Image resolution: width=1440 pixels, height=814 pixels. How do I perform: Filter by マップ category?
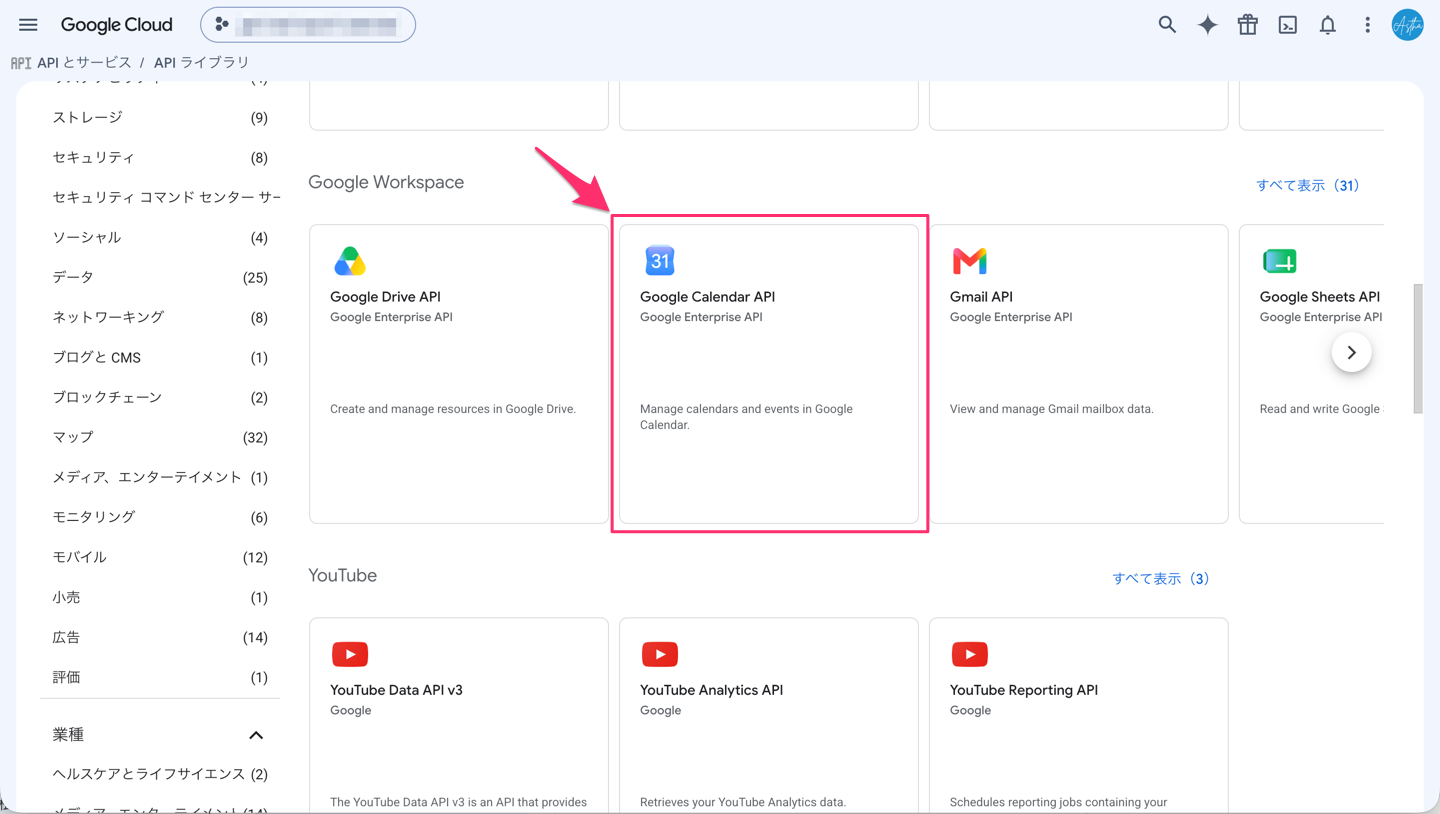tap(160, 438)
